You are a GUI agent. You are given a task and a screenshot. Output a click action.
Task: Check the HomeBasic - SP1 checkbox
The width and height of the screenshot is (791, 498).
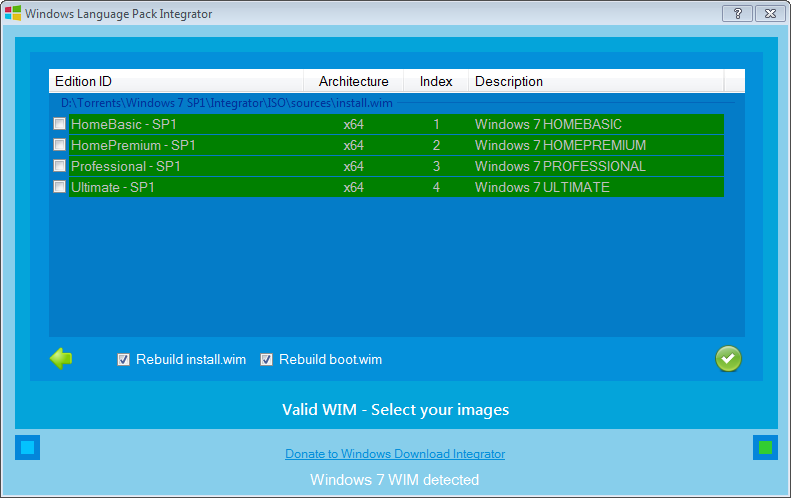(x=60, y=124)
